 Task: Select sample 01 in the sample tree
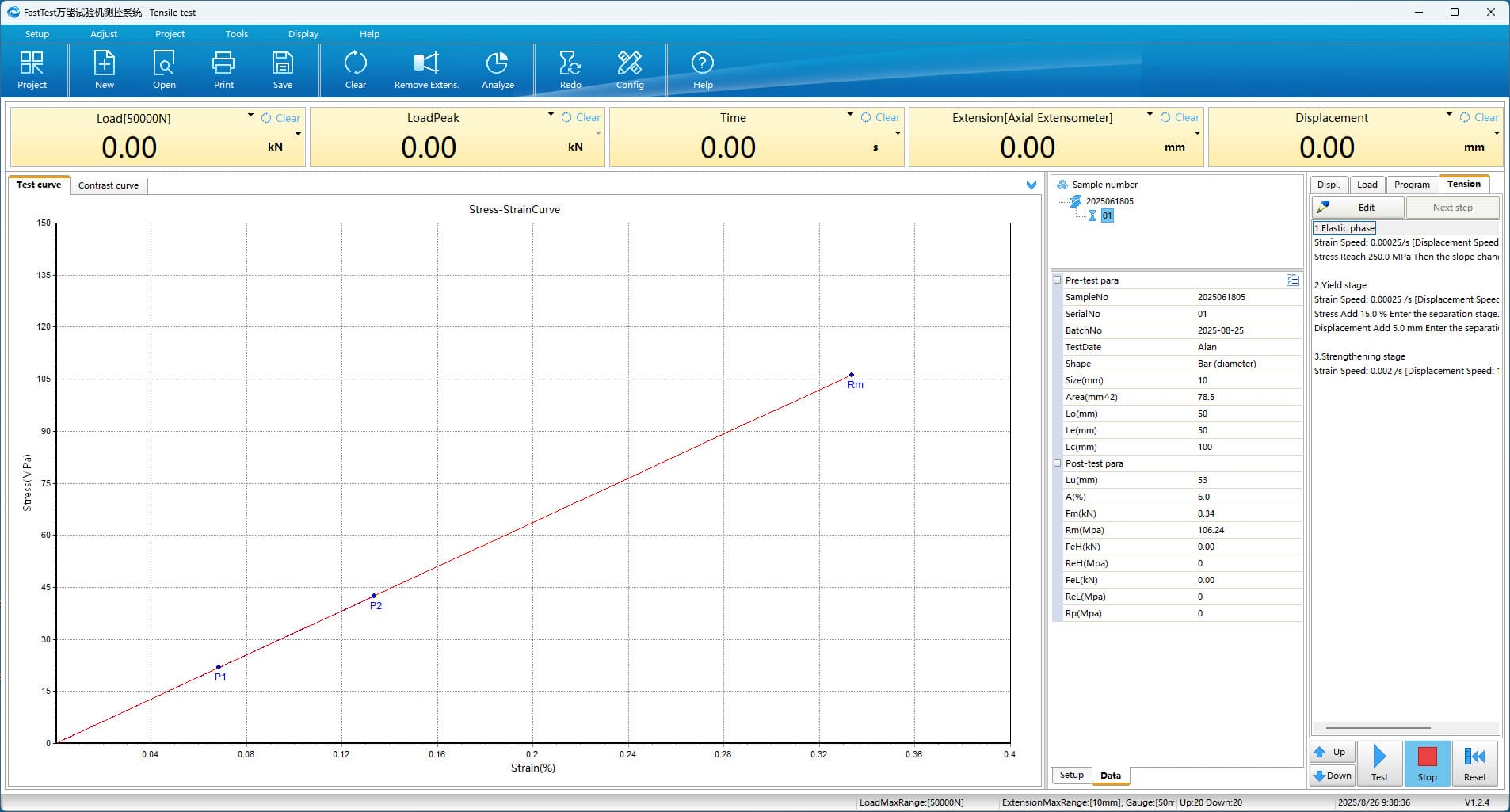pyautogui.click(x=1107, y=215)
